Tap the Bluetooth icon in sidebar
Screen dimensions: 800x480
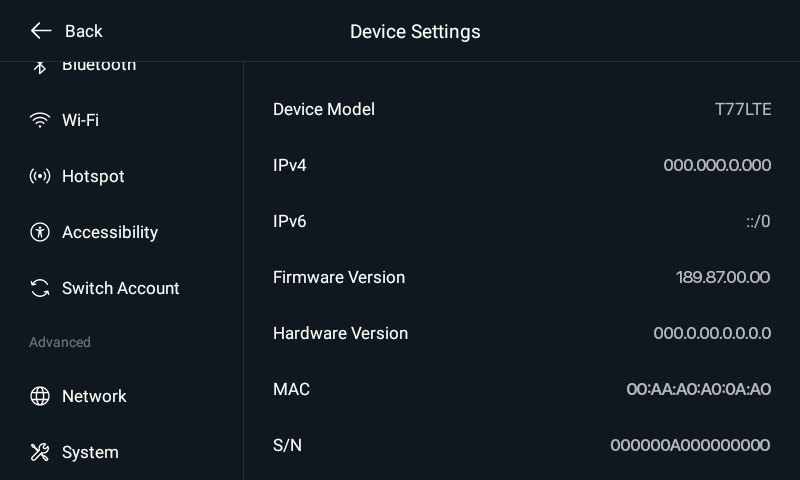pos(40,66)
